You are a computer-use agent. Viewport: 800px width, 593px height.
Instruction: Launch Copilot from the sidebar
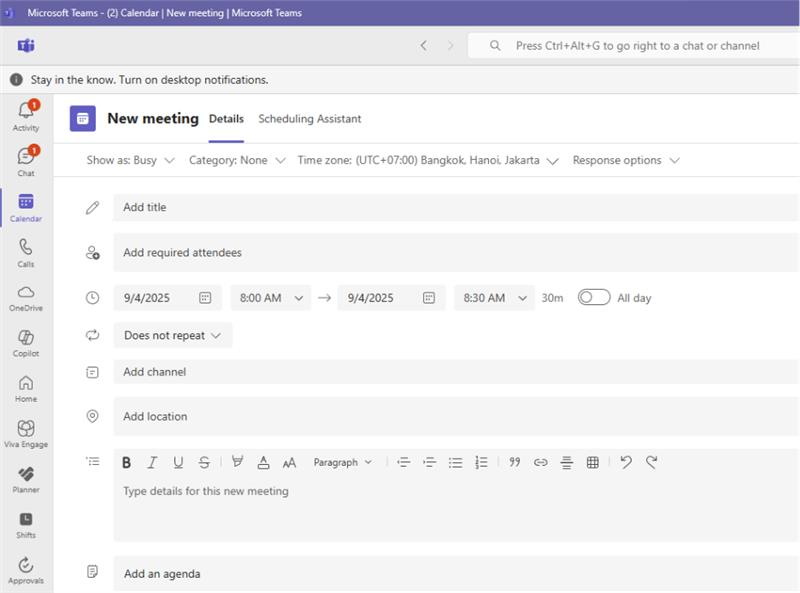(x=26, y=343)
